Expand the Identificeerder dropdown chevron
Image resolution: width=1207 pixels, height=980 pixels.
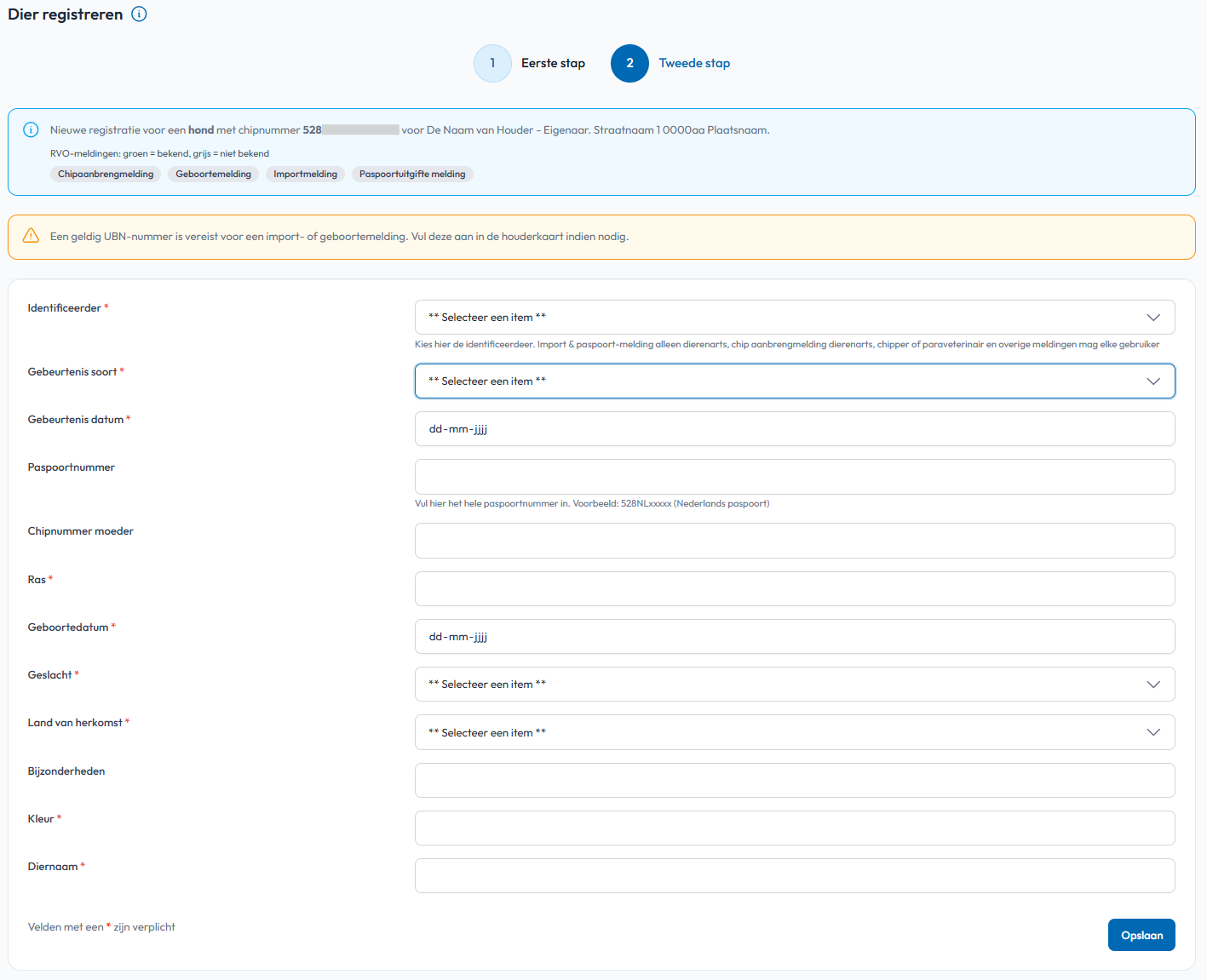pyautogui.click(x=1153, y=318)
